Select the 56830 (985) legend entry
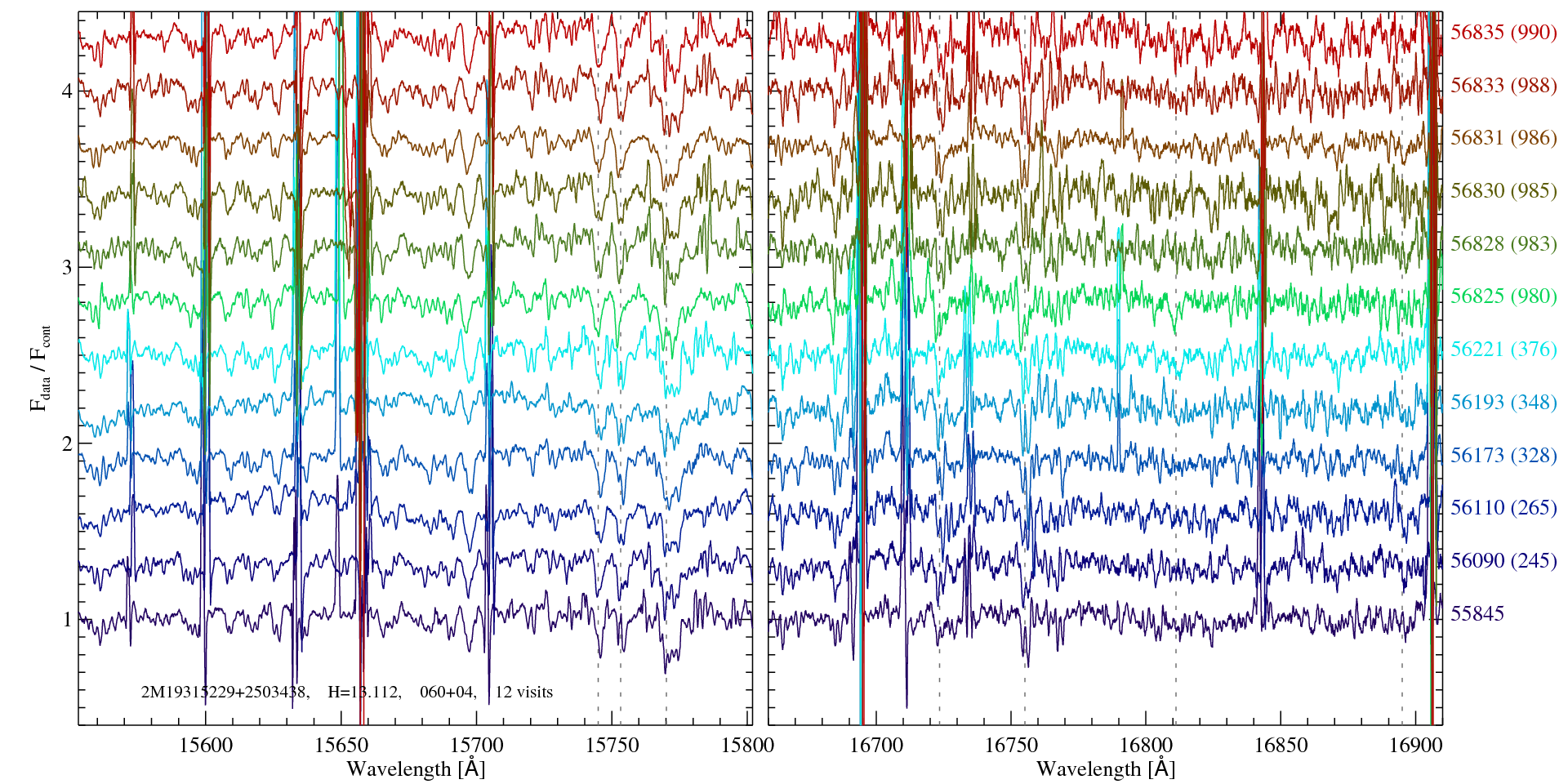Image resolution: width=1568 pixels, height=784 pixels. click(x=1503, y=191)
